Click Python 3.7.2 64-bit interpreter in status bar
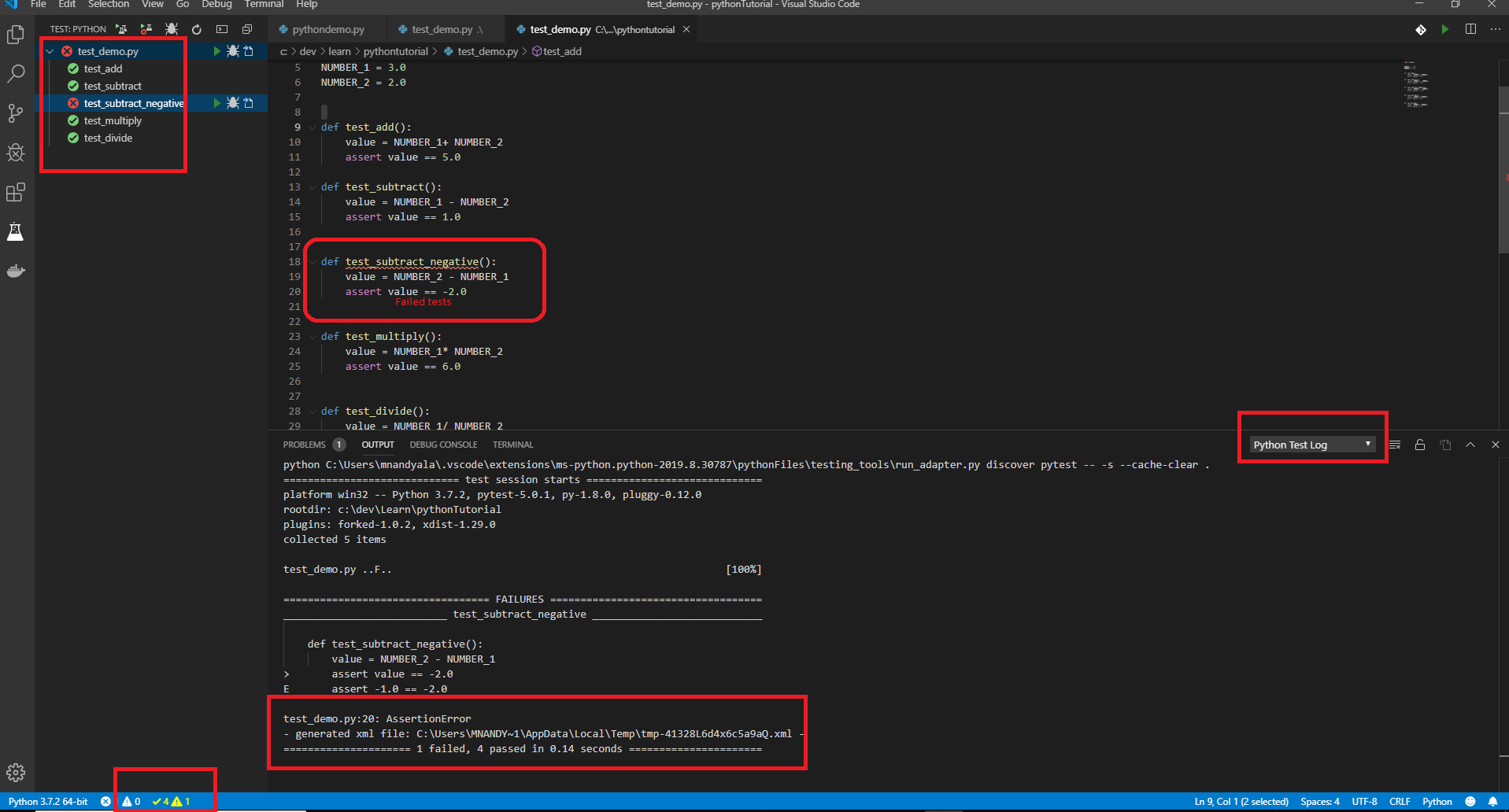This screenshot has height=812, width=1509. click(48, 802)
